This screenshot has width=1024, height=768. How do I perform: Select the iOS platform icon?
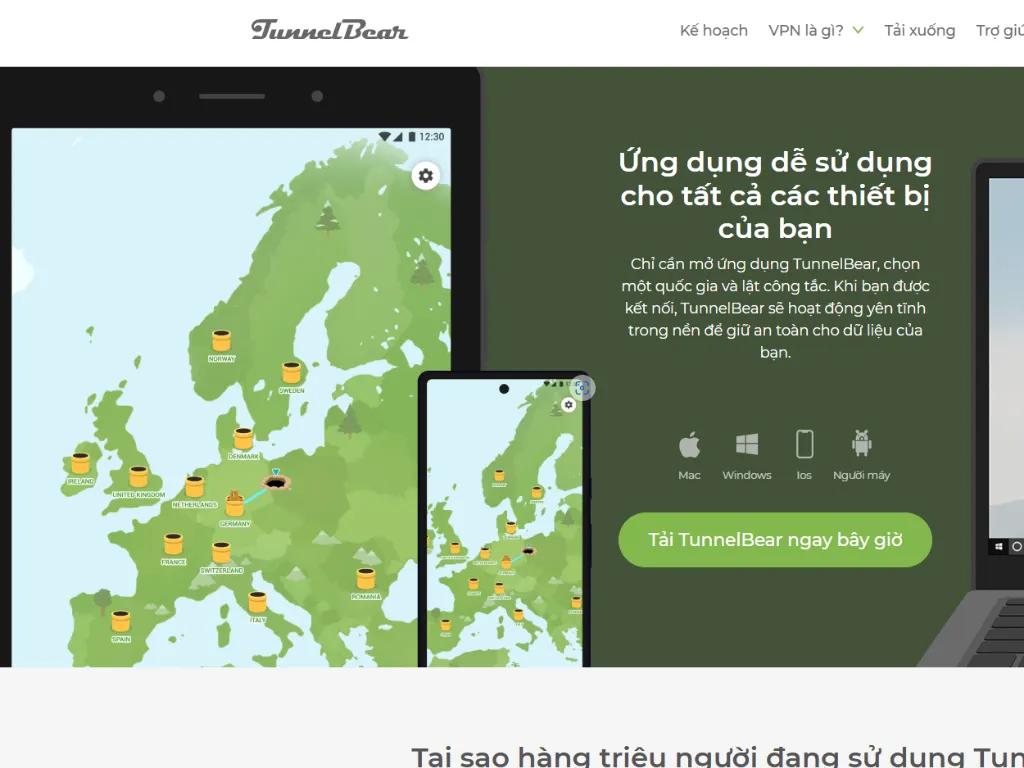pos(804,445)
